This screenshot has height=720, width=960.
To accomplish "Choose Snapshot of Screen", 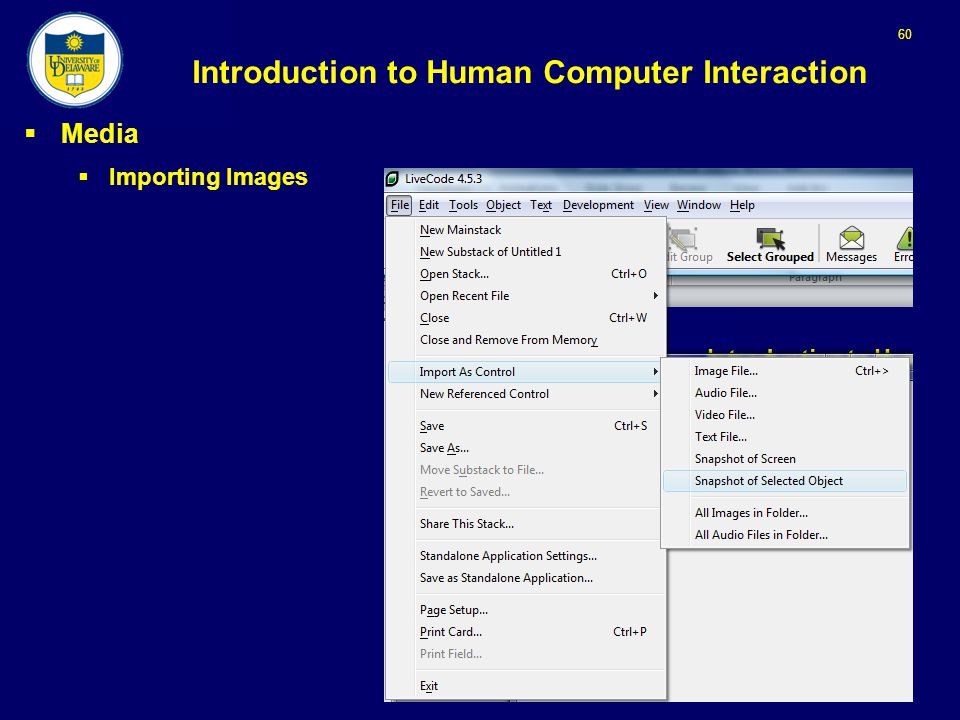I will (x=785, y=459).
